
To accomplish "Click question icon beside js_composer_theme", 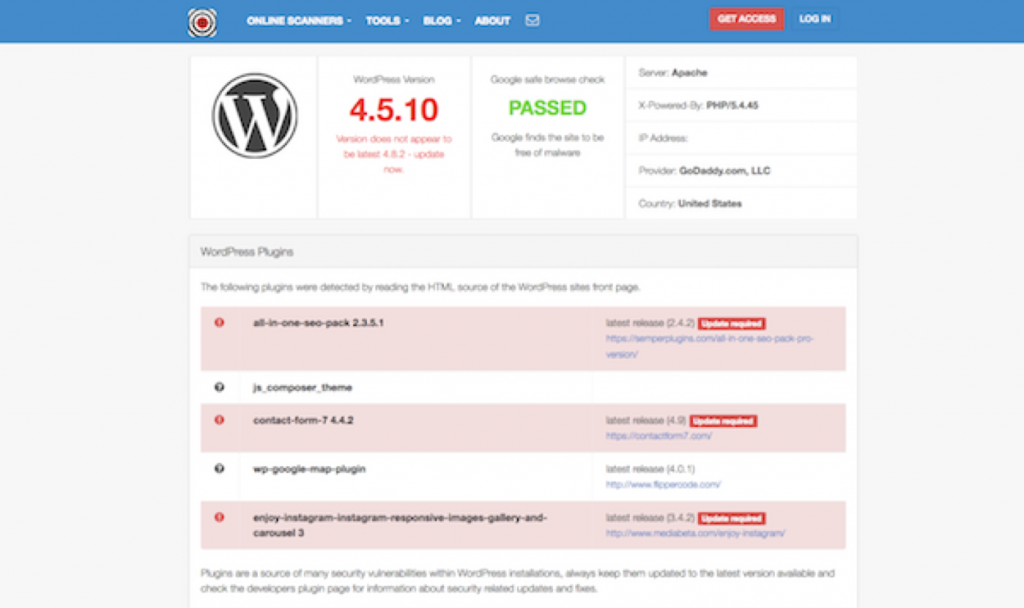I will [219, 387].
